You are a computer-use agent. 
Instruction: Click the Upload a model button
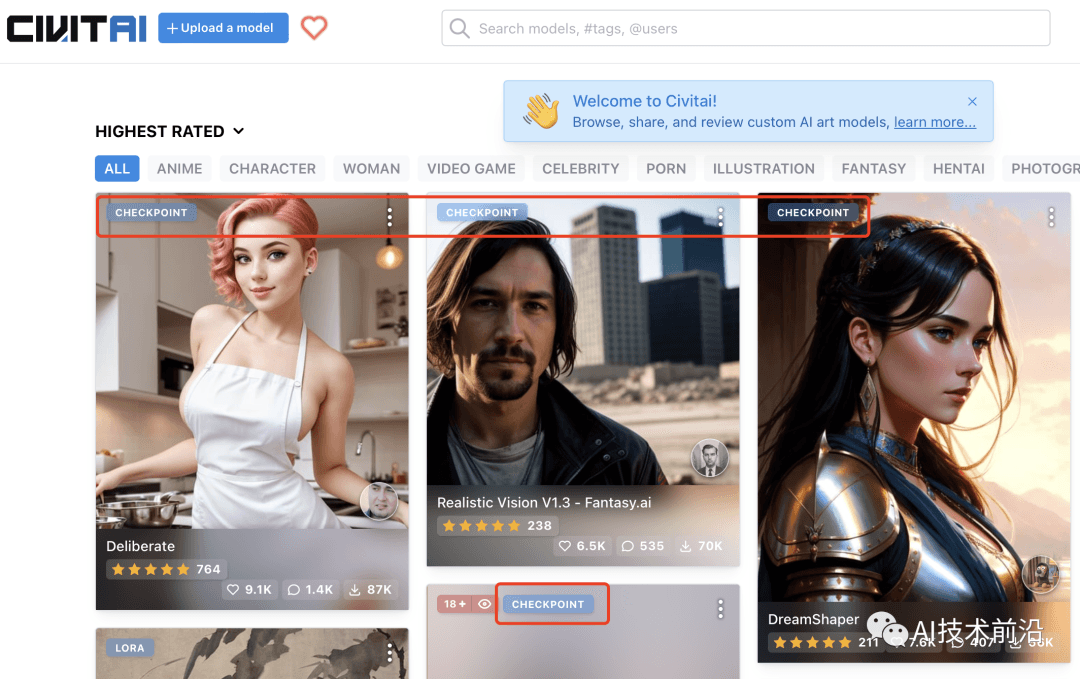click(x=223, y=28)
